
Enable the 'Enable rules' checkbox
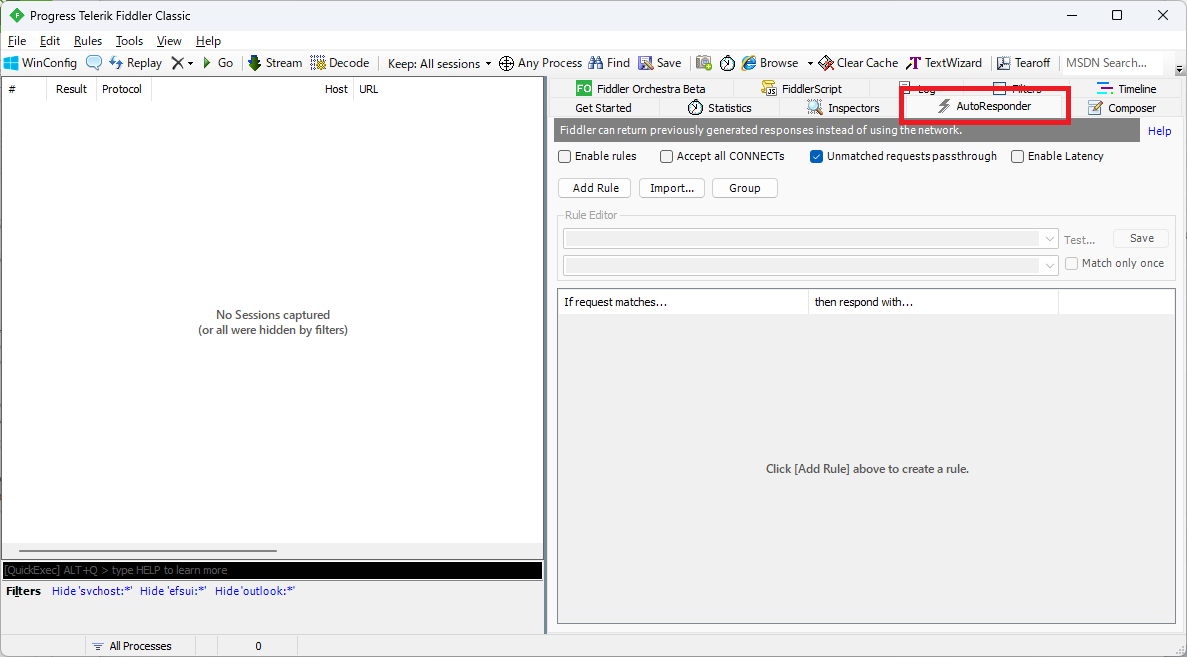[564, 157]
